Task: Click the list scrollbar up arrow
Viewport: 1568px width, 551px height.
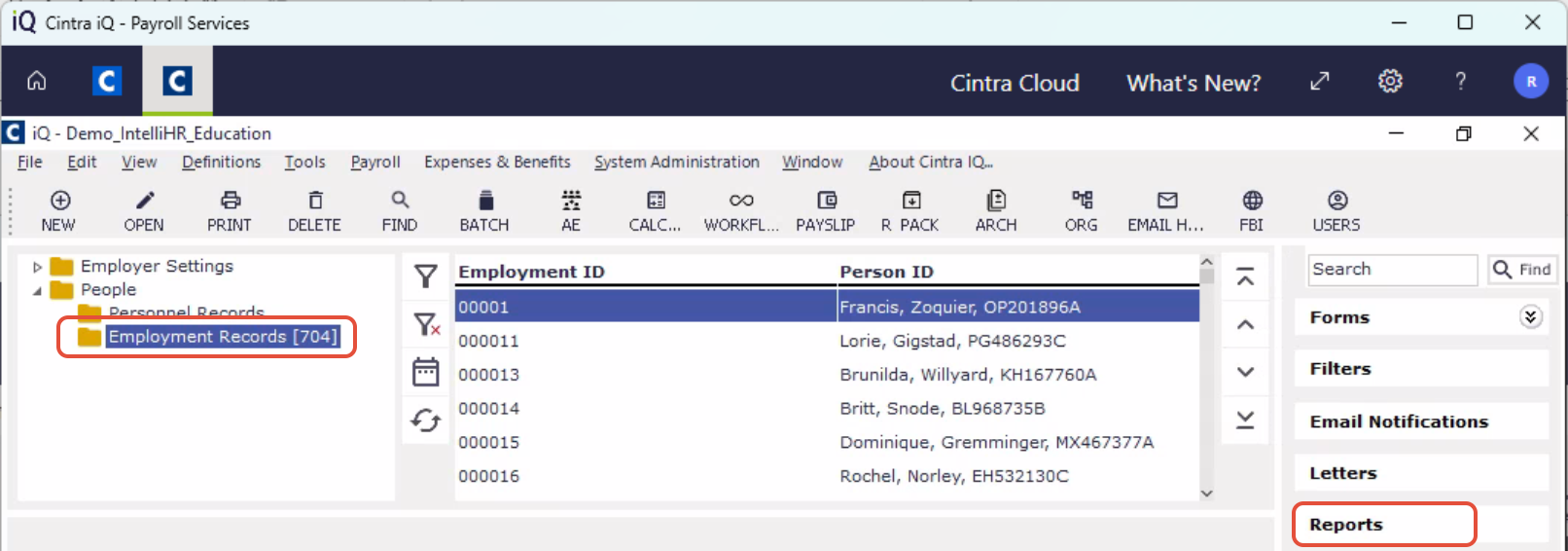Action: (1207, 262)
